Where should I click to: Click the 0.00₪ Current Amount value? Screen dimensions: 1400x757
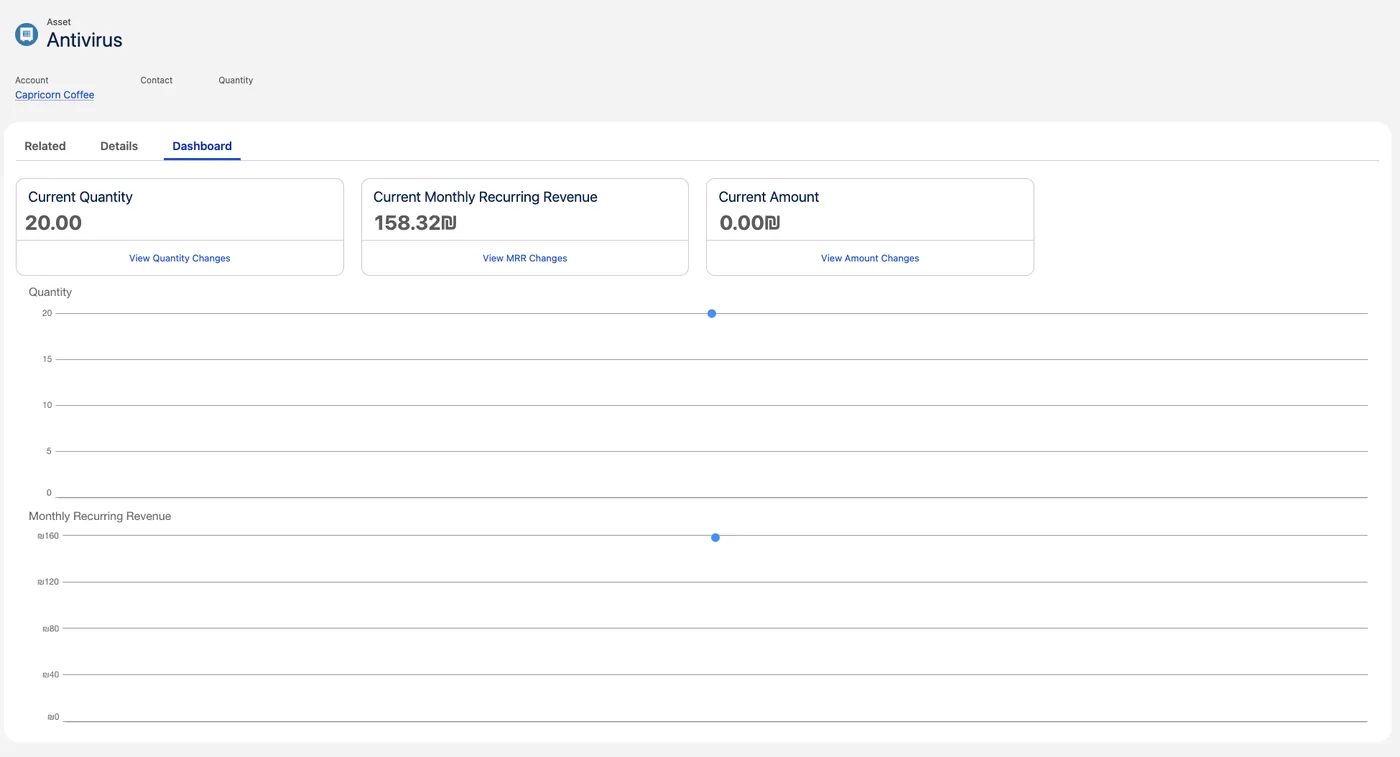(x=749, y=223)
